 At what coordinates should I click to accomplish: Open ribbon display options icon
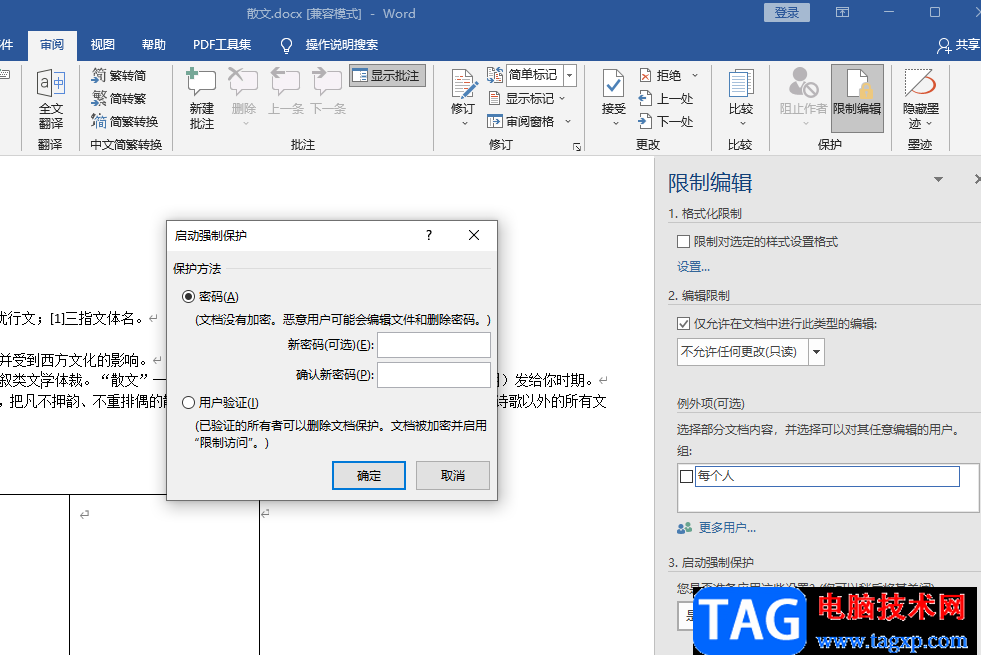[843, 13]
